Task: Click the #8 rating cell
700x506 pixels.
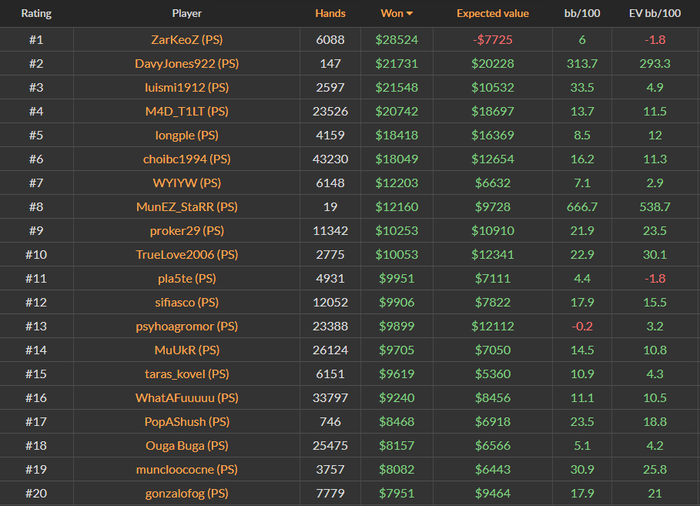Action: 36,207
